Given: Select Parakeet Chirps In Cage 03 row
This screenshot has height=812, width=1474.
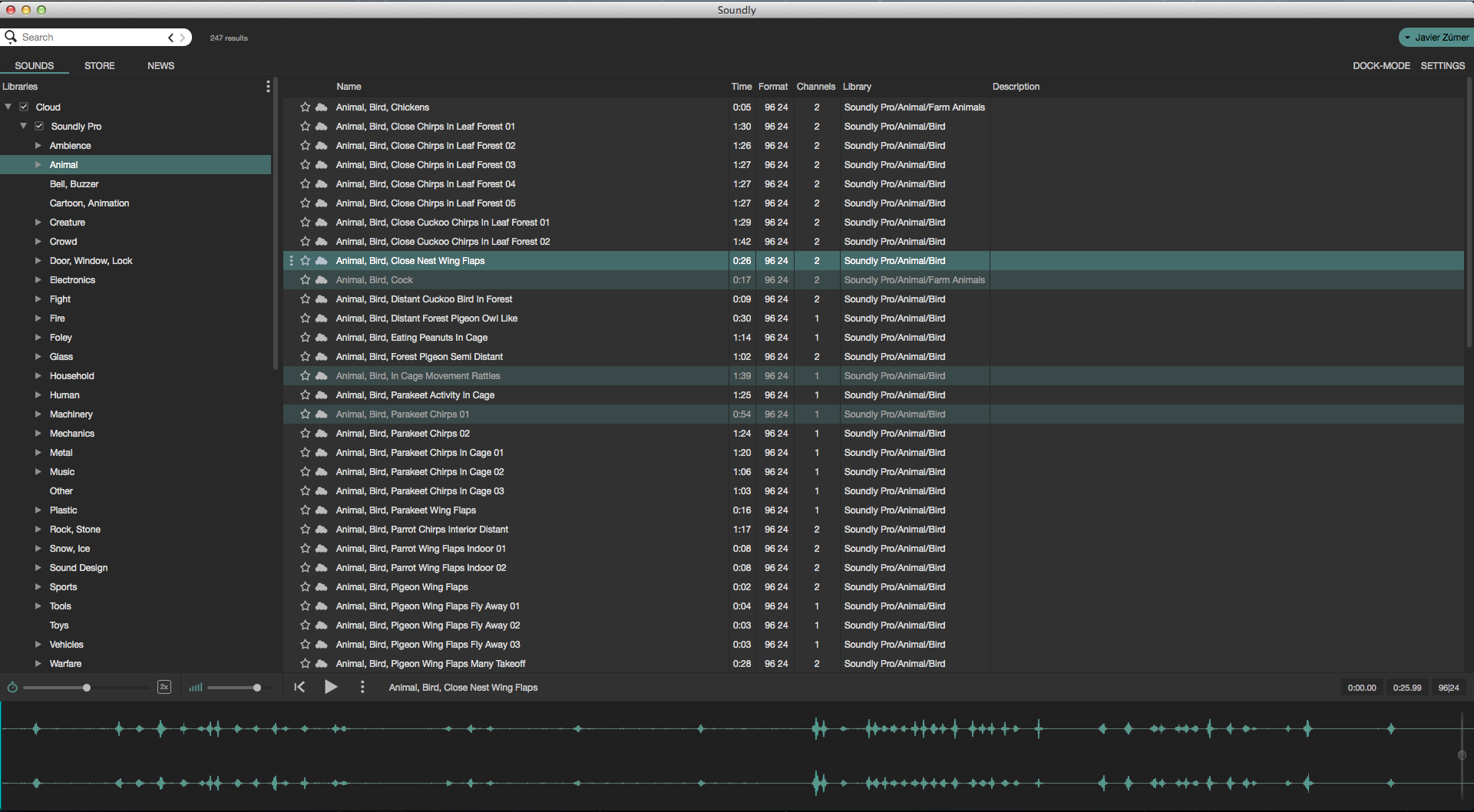Looking at the screenshot, I should (874, 491).
